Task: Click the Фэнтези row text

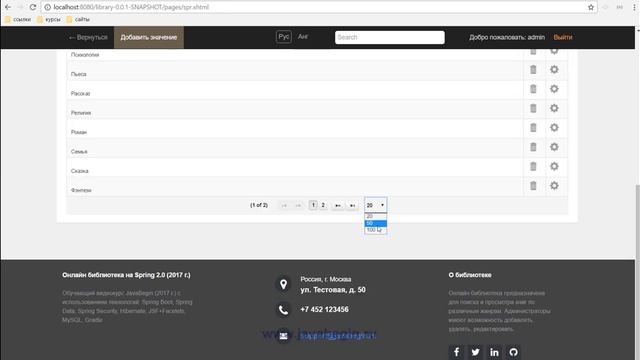Action: [81, 190]
